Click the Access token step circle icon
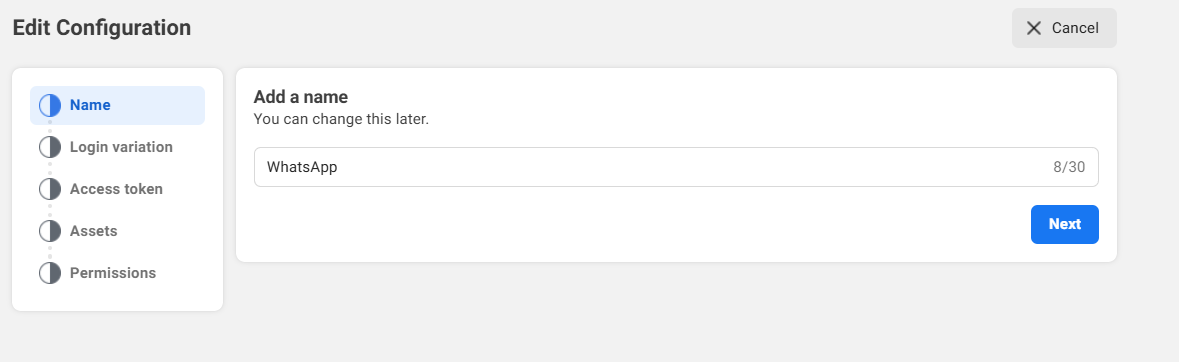1179x362 pixels. [50, 189]
